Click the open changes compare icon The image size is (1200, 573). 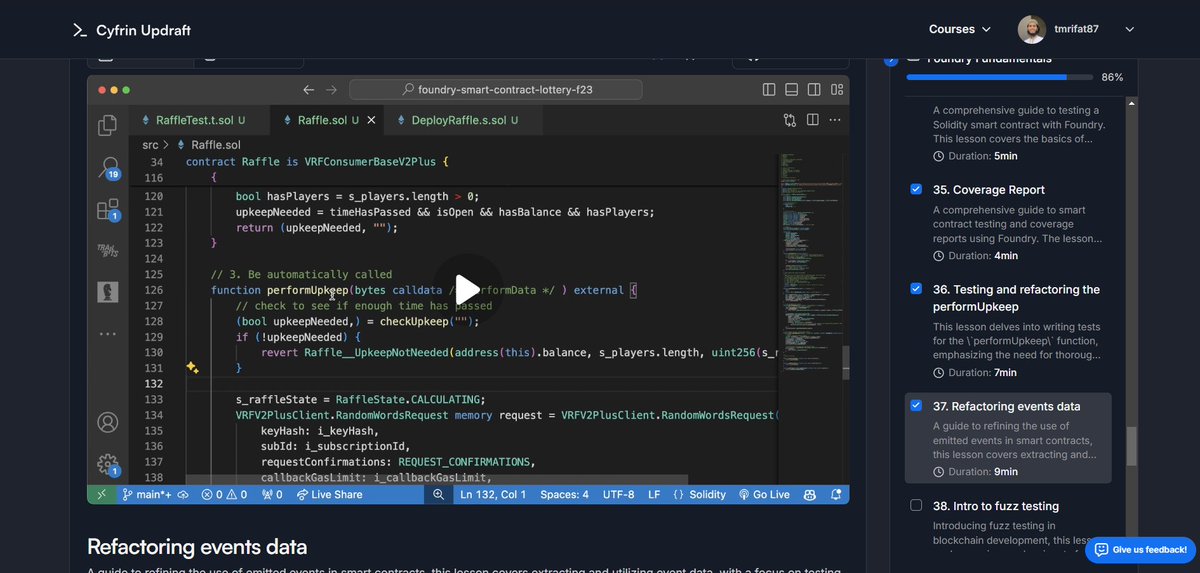(x=790, y=120)
